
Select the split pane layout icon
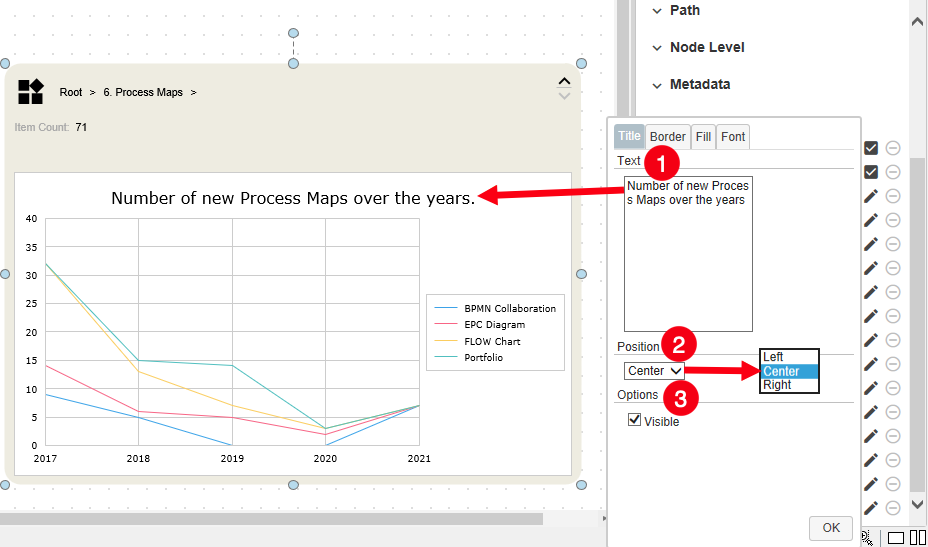(x=917, y=538)
